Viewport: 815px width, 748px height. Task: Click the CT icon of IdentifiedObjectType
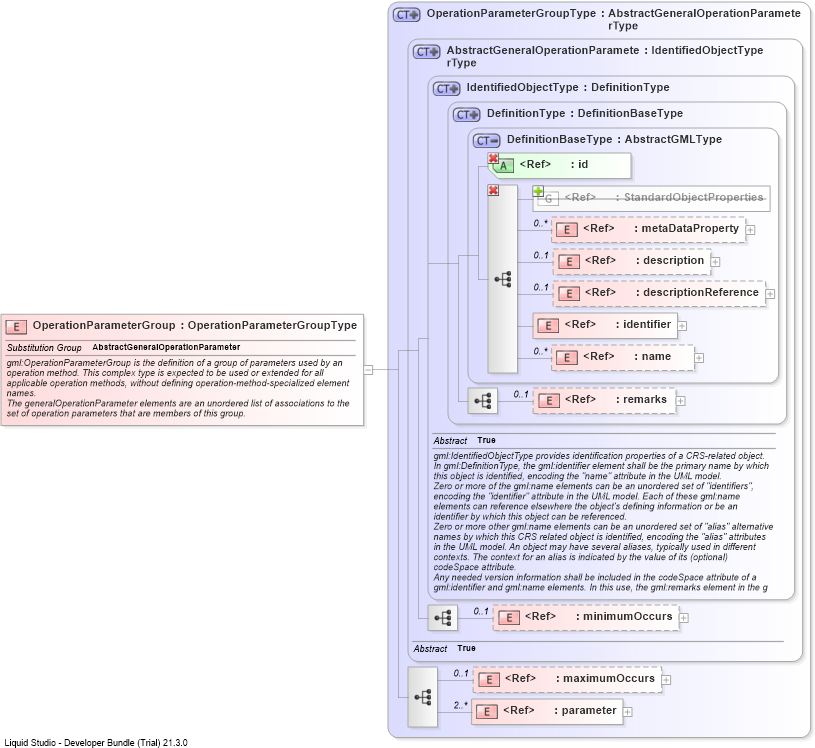[446, 88]
